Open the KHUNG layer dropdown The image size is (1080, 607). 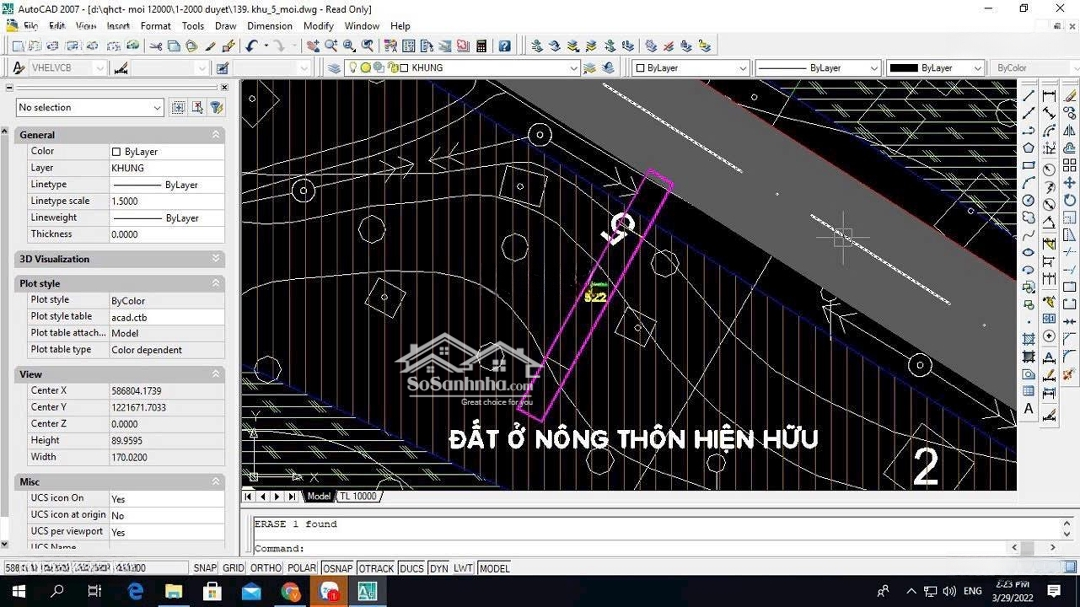point(573,68)
